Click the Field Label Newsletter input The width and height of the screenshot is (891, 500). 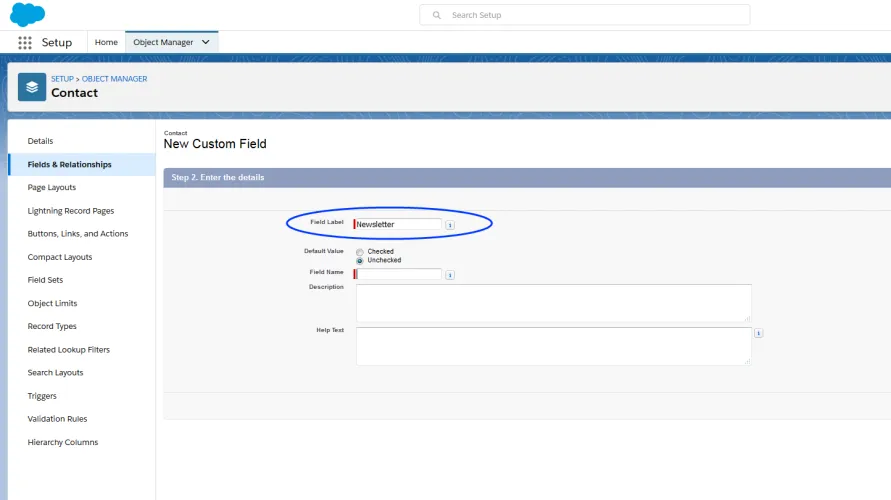point(397,224)
